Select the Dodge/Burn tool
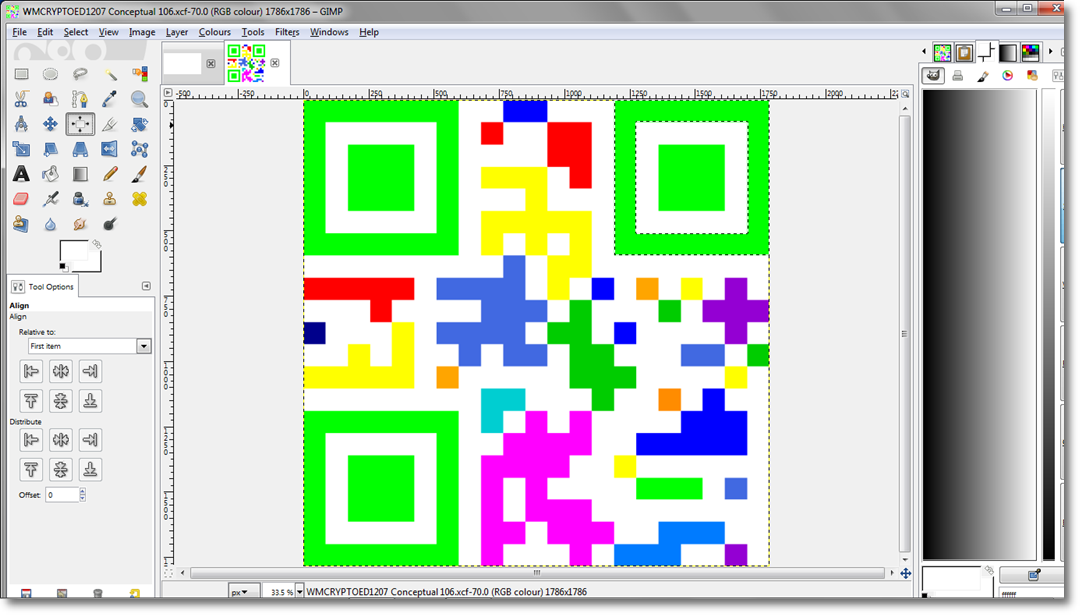The image size is (1080, 615). pos(110,224)
